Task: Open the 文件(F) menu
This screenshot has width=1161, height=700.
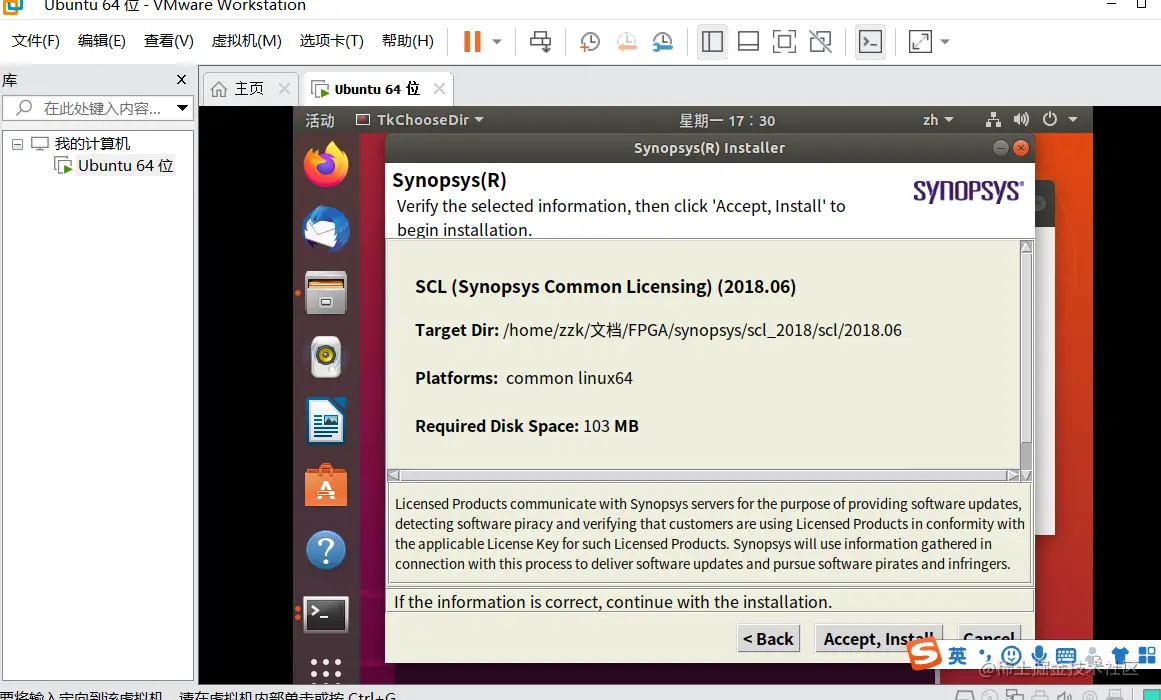Action: click(36, 41)
